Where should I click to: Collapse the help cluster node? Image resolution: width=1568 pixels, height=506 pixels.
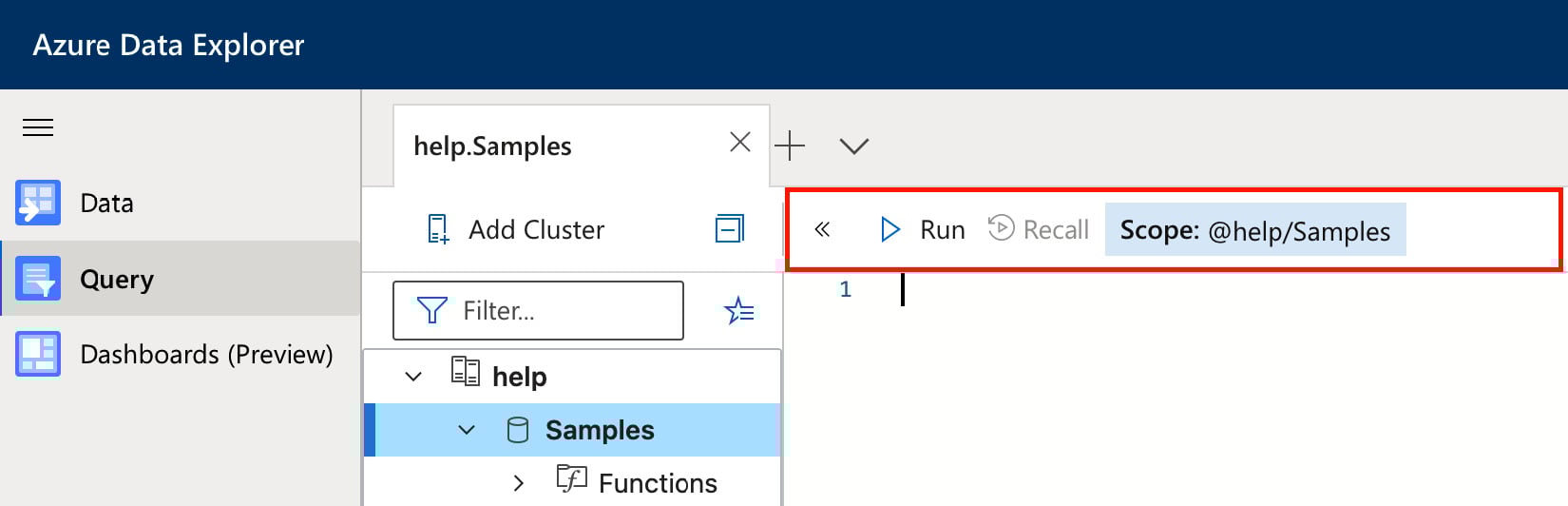click(x=413, y=377)
